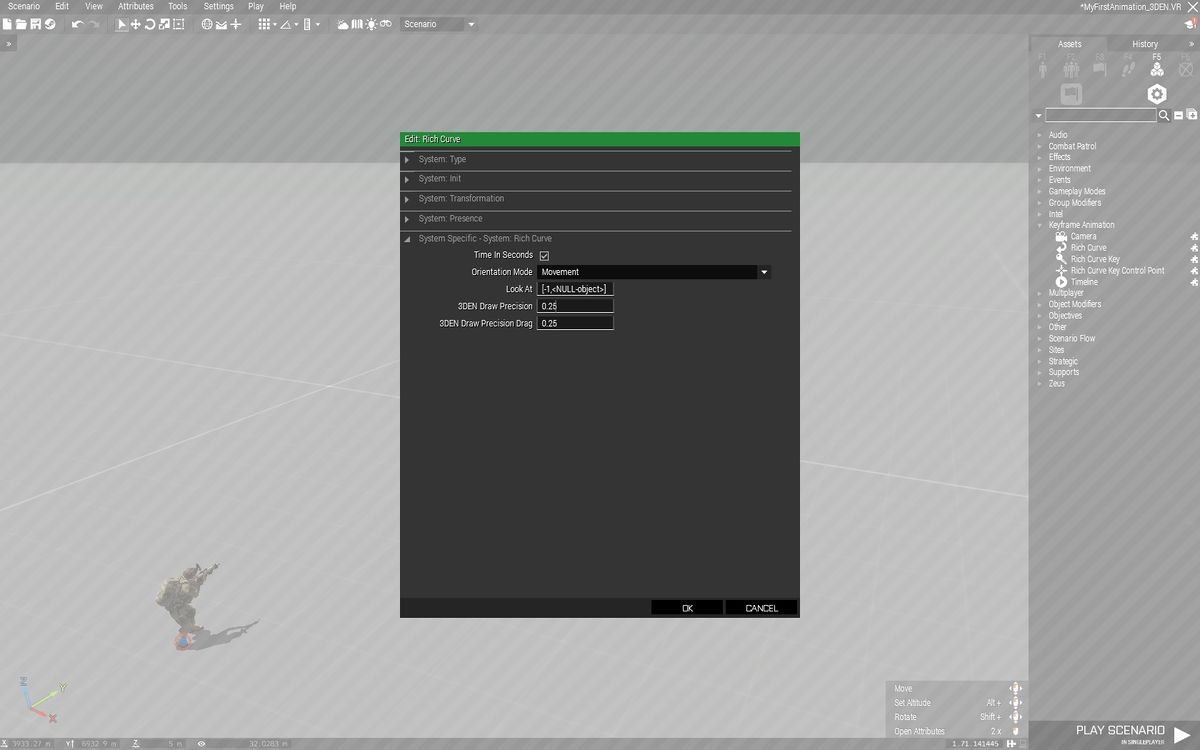
Task: Toggle the map globe icon in the toolbar
Action: click(207, 24)
